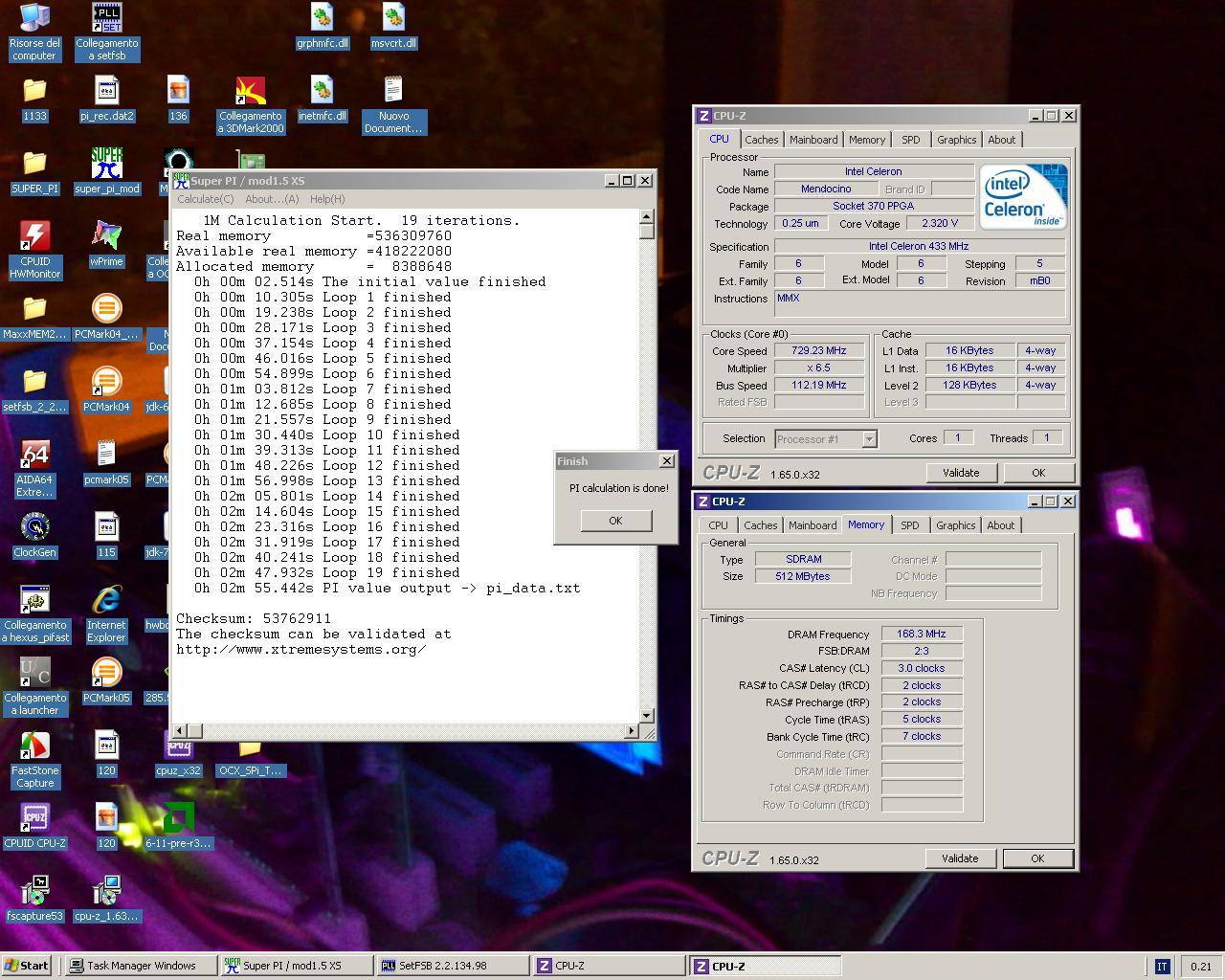This screenshot has width=1225, height=980.
Task: Switch to Caches tab in upper CPU-Z
Action: 762,140
